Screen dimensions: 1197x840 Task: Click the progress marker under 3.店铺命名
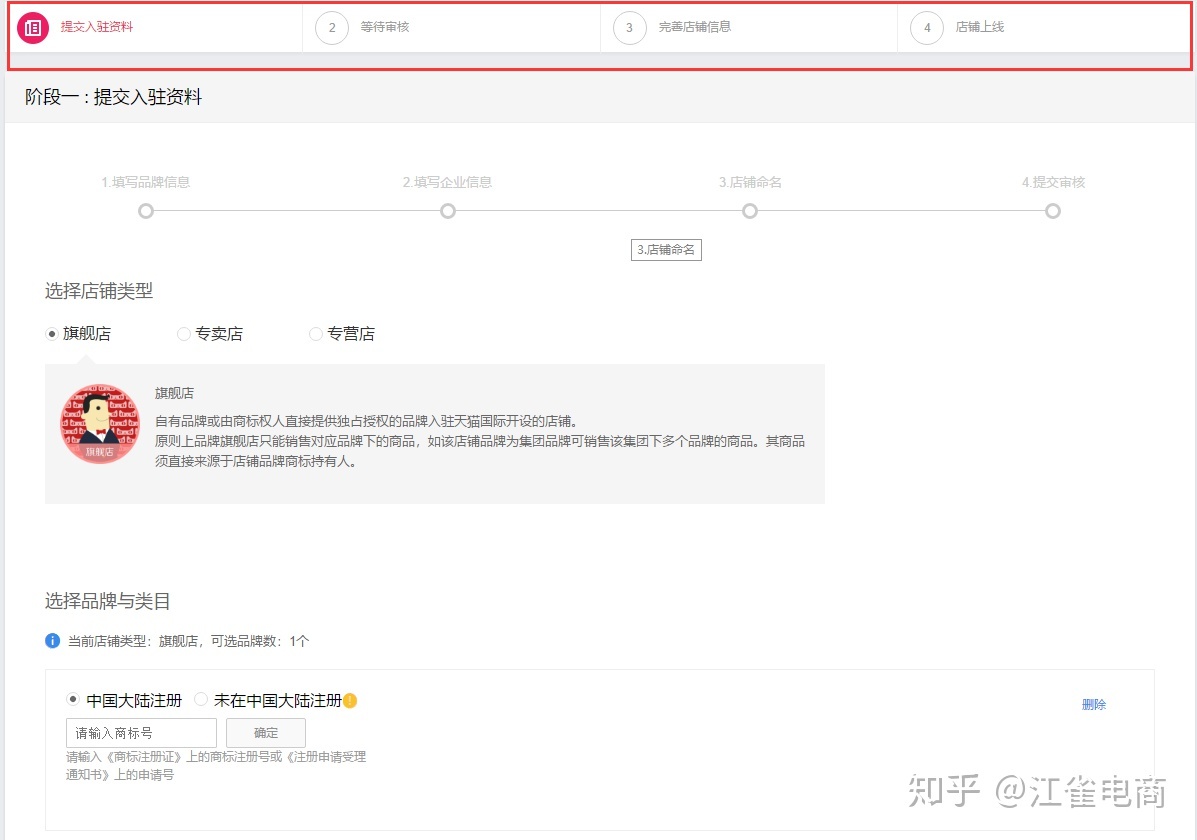[750, 211]
